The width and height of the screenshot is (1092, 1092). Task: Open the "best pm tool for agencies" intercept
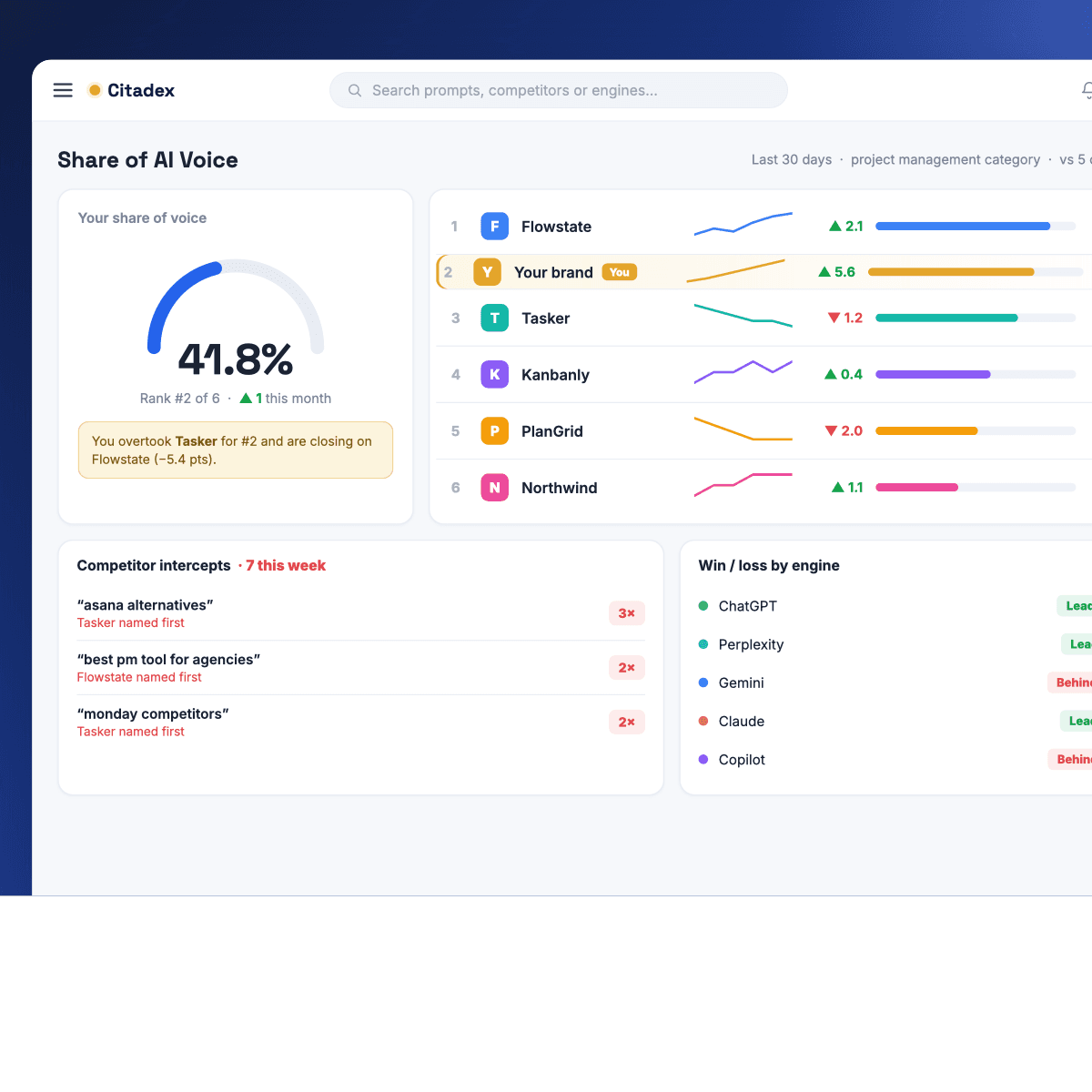[x=360, y=668]
